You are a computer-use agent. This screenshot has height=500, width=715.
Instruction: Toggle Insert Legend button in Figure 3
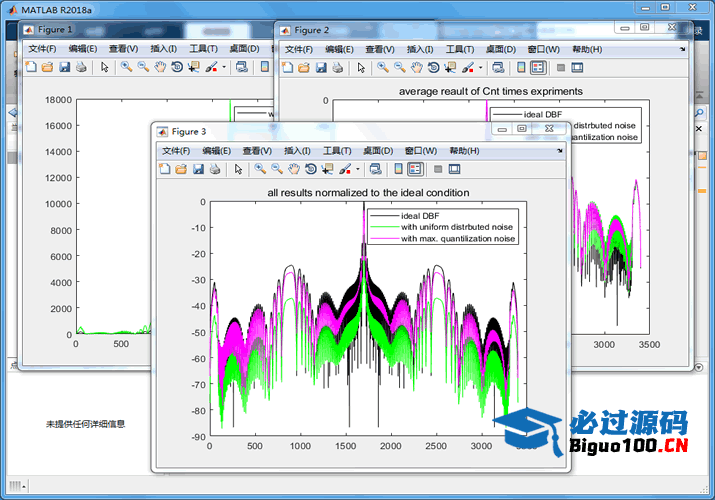(415, 169)
